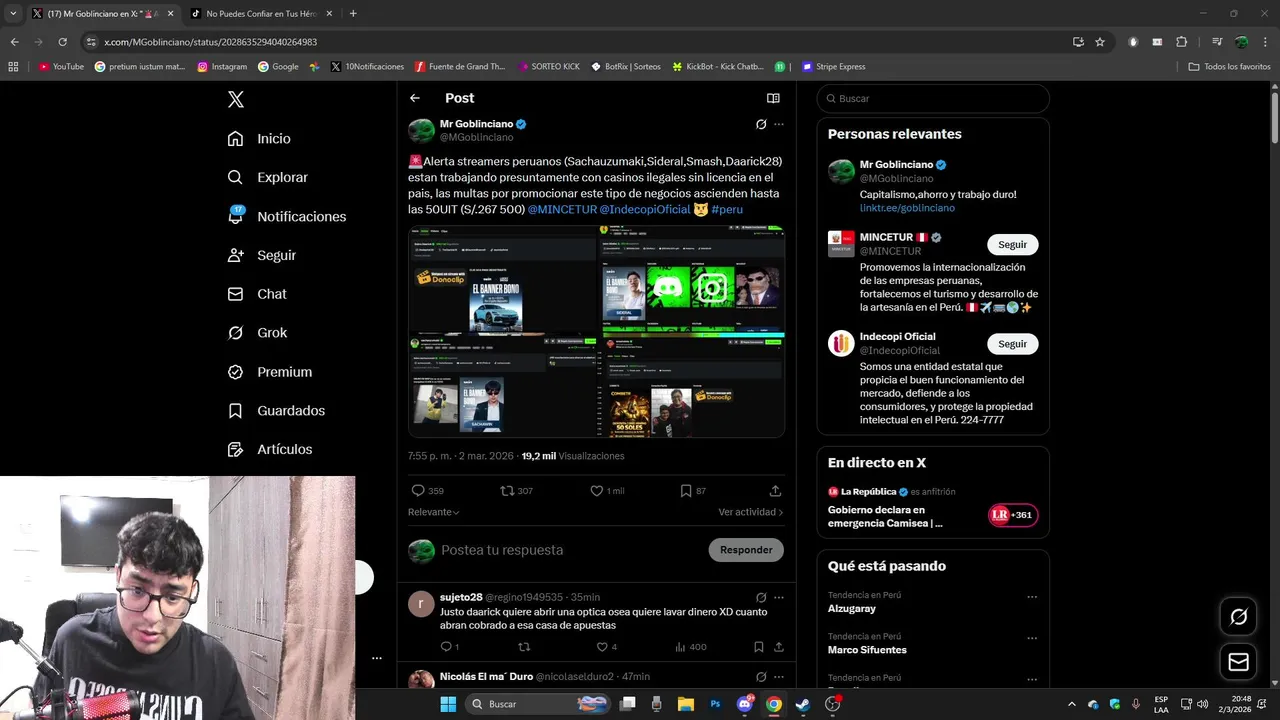This screenshot has height=720, width=1280.
Task: Open Chrome extensions puzzle icon
Action: click(1182, 42)
